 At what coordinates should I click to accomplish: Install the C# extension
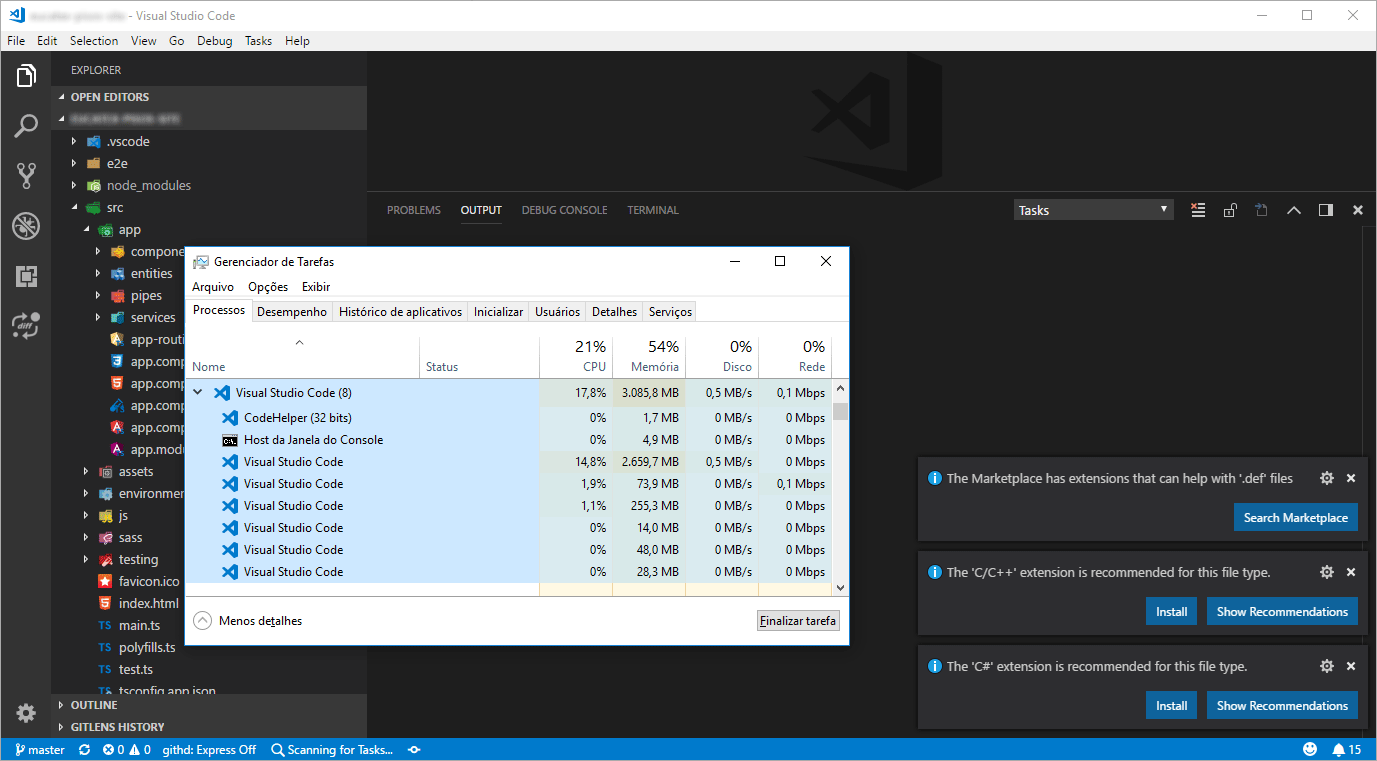click(1171, 705)
